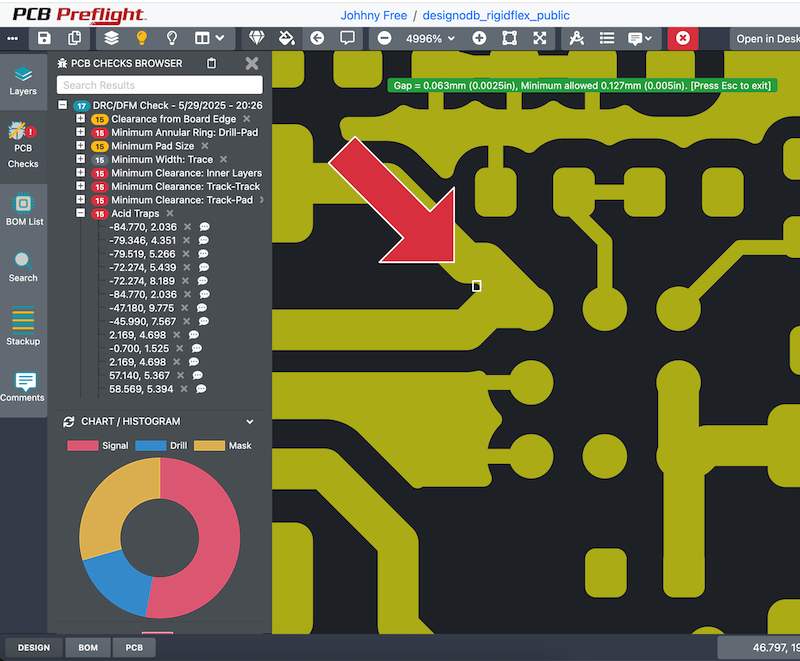Toggle the paint bucket fill view

click(285, 38)
